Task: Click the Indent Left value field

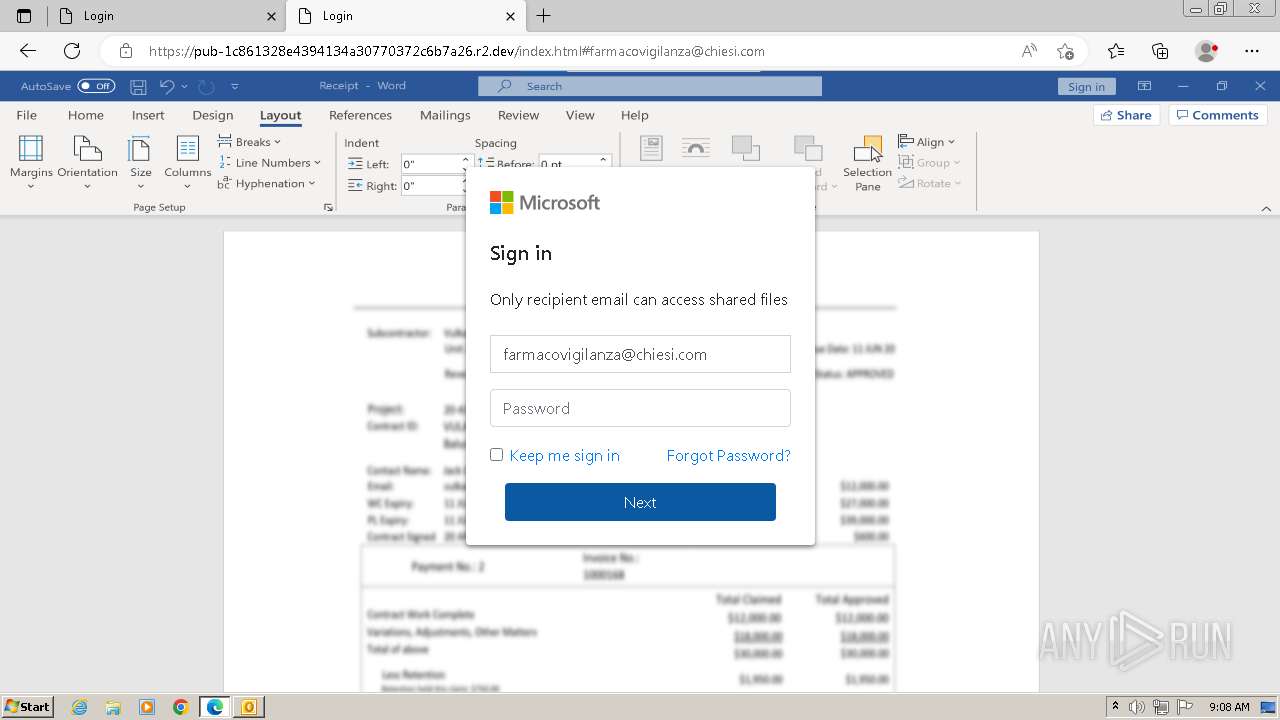Action: click(431, 164)
